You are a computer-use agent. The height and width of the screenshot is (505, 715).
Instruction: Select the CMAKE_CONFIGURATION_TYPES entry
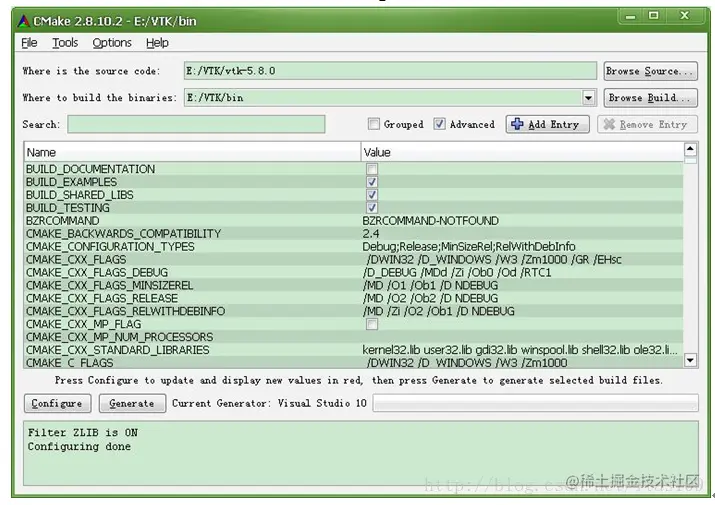(x=110, y=247)
